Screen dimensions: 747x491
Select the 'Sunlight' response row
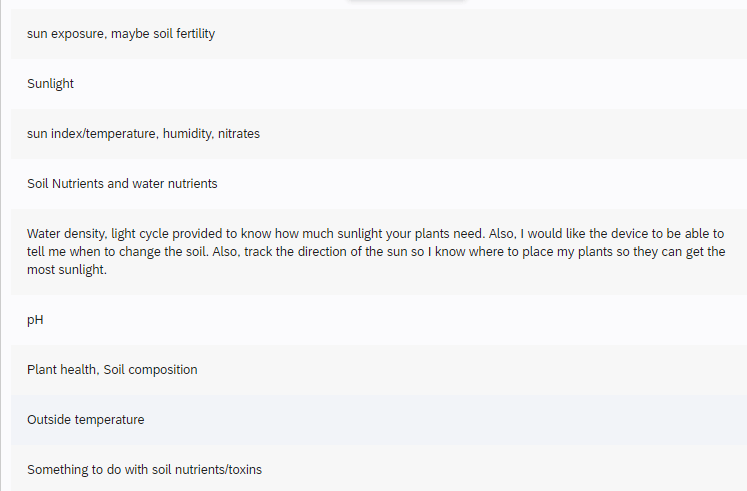click(51, 84)
